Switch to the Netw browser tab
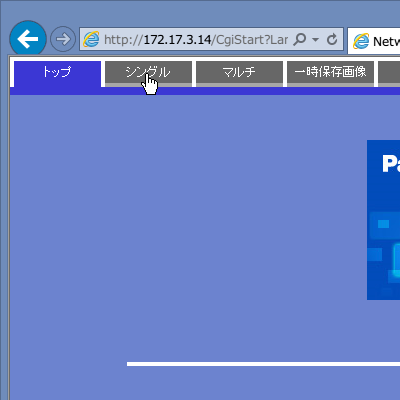 point(374,41)
